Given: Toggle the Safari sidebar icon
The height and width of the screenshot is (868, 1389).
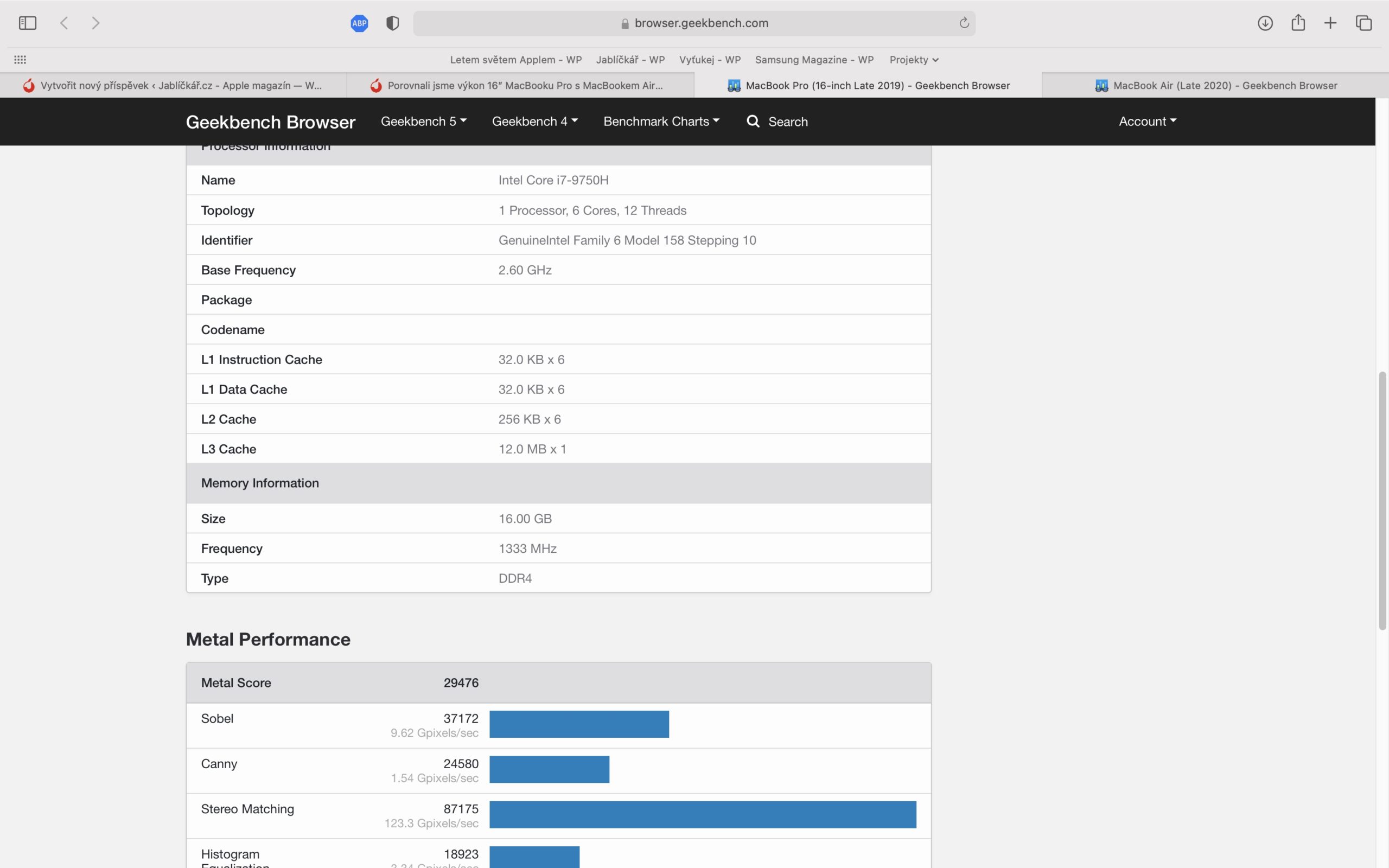Looking at the screenshot, I should click(x=28, y=23).
